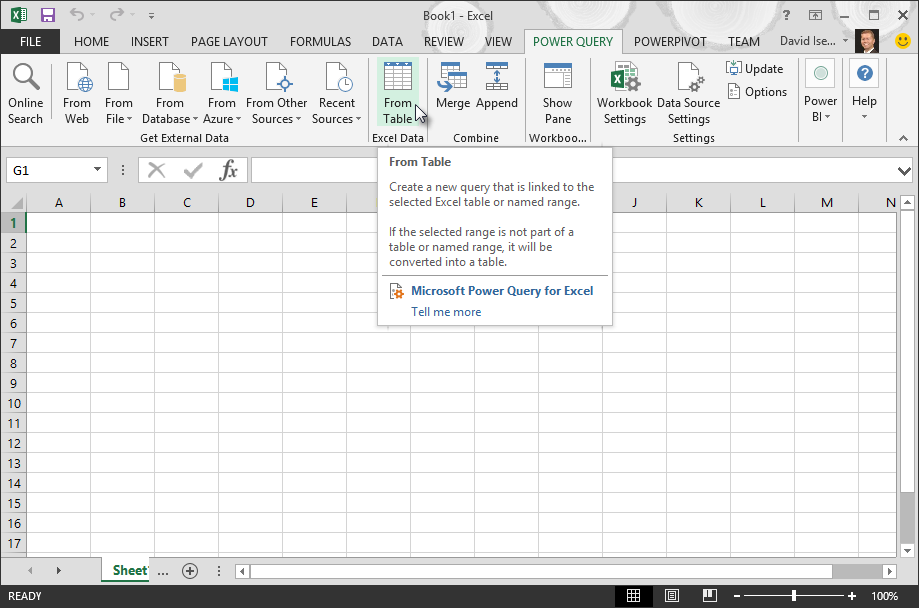Screen dimensions: 919x608
Task: Open the FORMULAS ribbon tab
Action: click(x=320, y=42)
